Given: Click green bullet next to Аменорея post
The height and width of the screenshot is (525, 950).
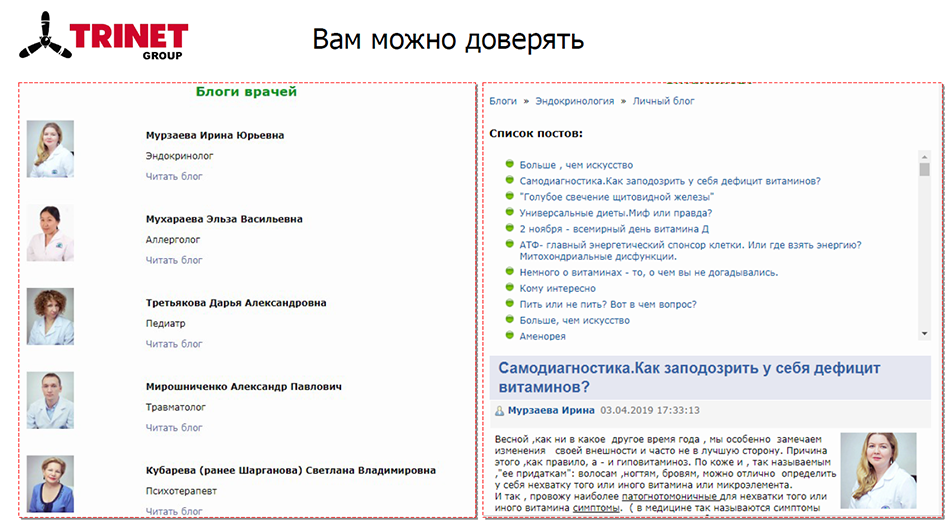Looking at the screenshot, I should pos(510,335).
